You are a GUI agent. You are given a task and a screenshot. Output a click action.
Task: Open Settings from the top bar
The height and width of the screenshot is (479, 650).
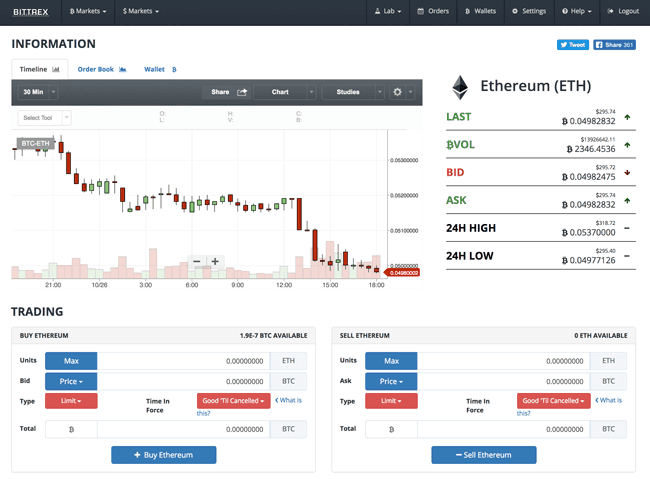pyautogui.click(x=529, y=11)
